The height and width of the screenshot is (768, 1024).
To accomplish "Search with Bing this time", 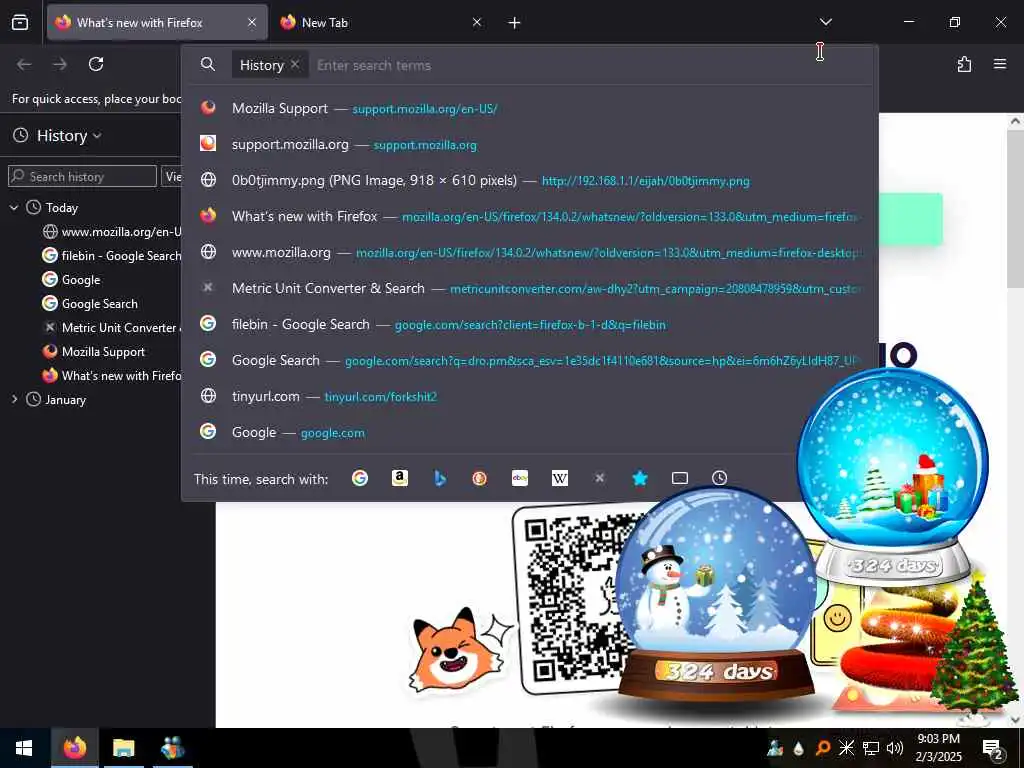I will point(440,479).
